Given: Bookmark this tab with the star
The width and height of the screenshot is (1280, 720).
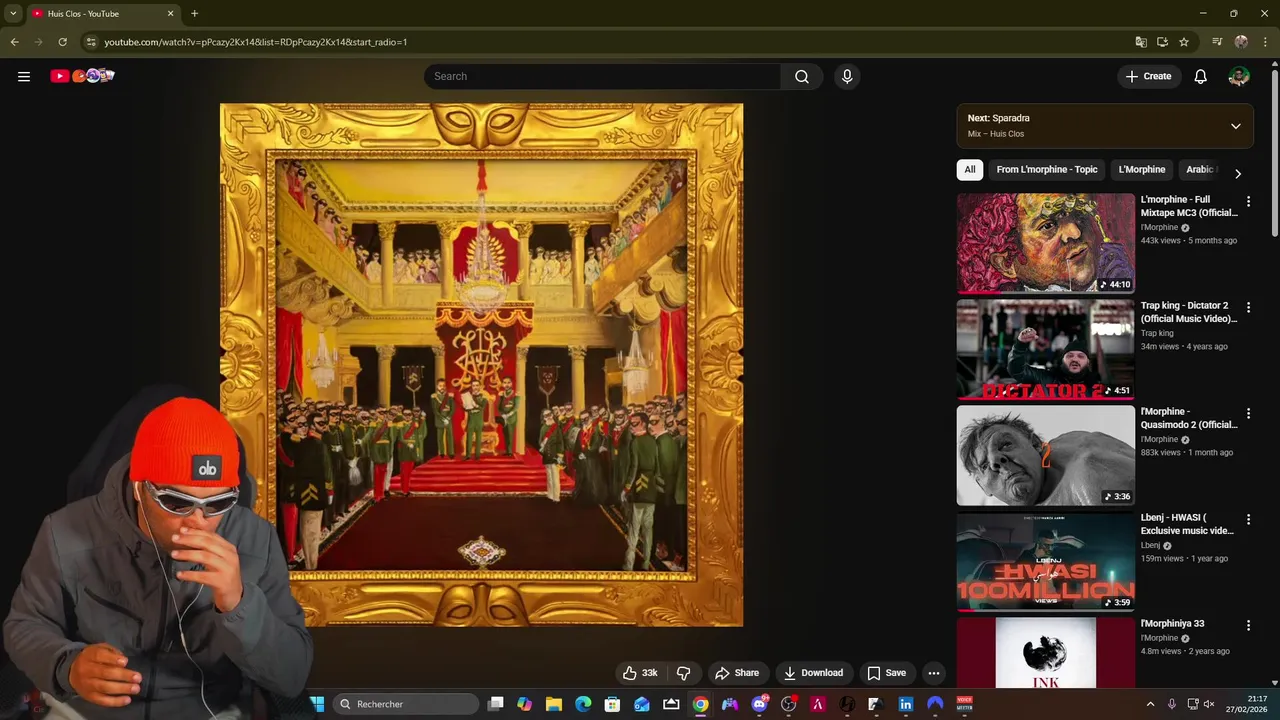Looking at the screenshot, I should coord(1184,42).
